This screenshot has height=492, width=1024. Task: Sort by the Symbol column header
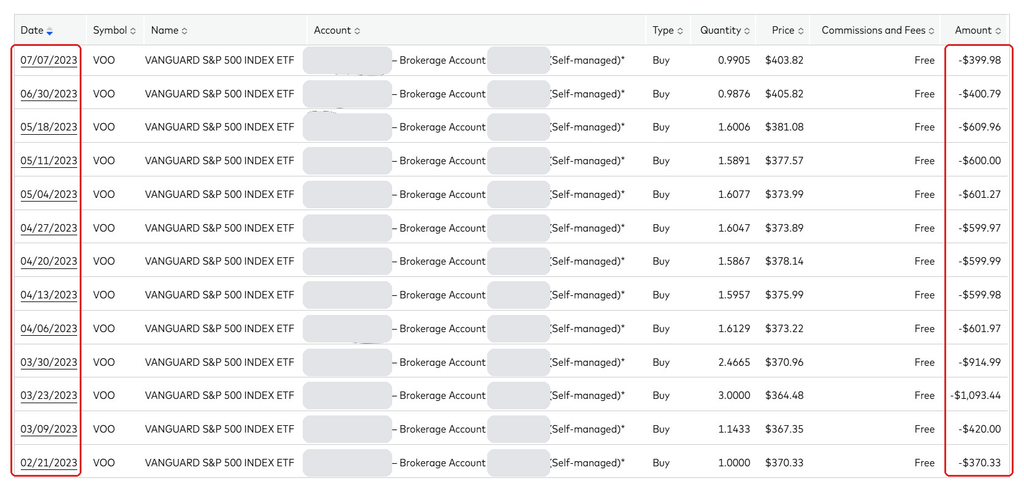[114, 30]
